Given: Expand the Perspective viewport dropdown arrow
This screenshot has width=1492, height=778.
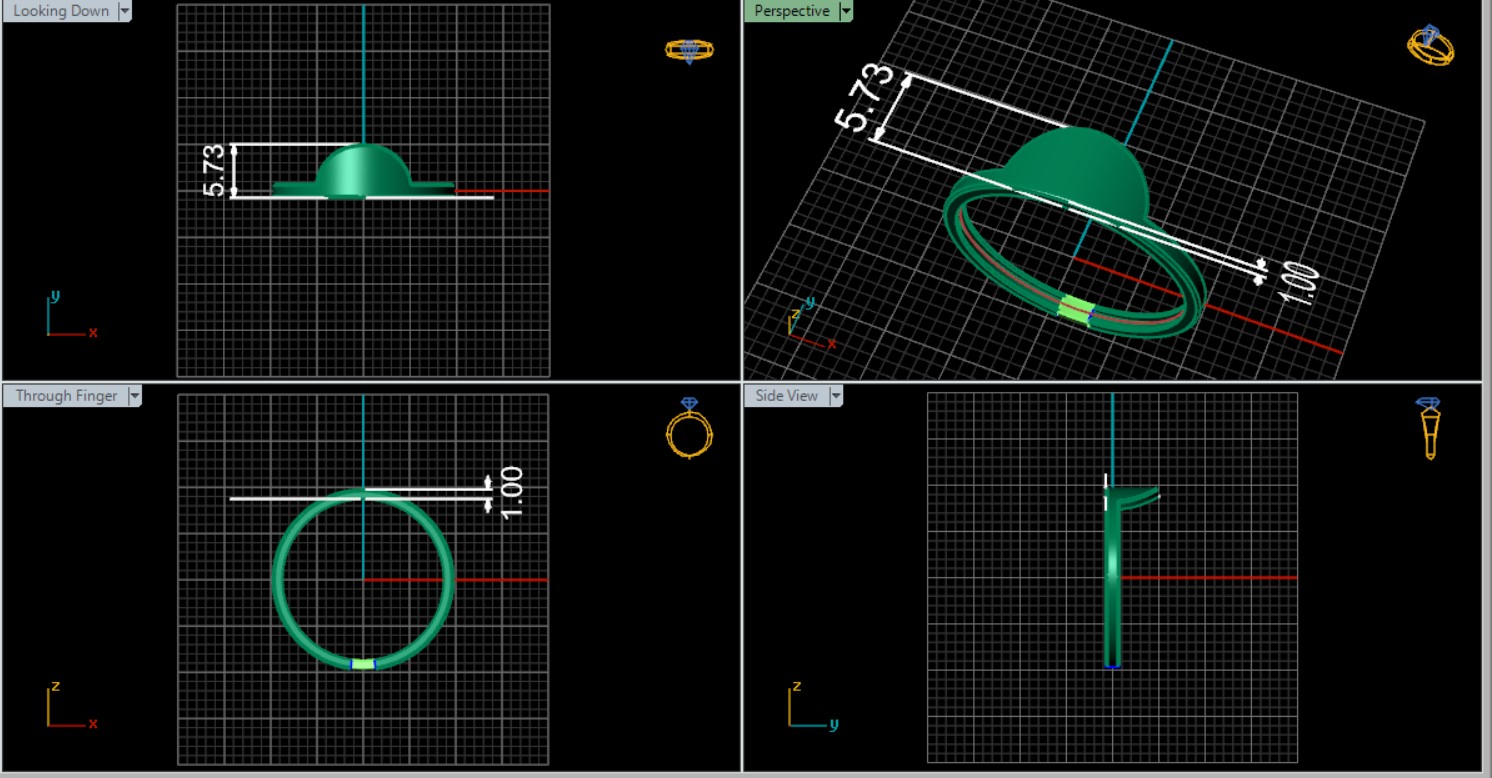Looking at the screenshot, I should tap(845, 11).
